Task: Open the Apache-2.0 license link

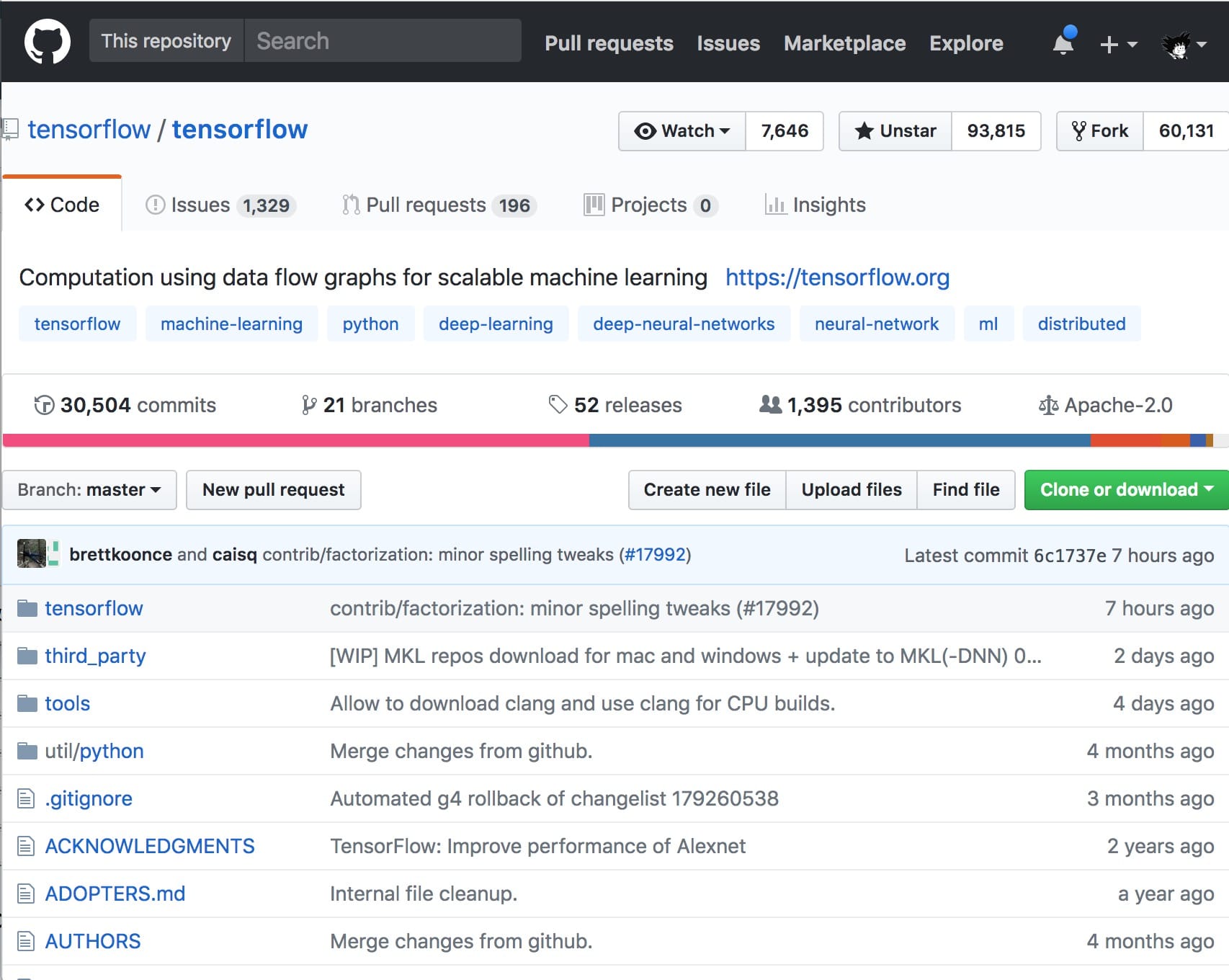Action: (1106, 405)
